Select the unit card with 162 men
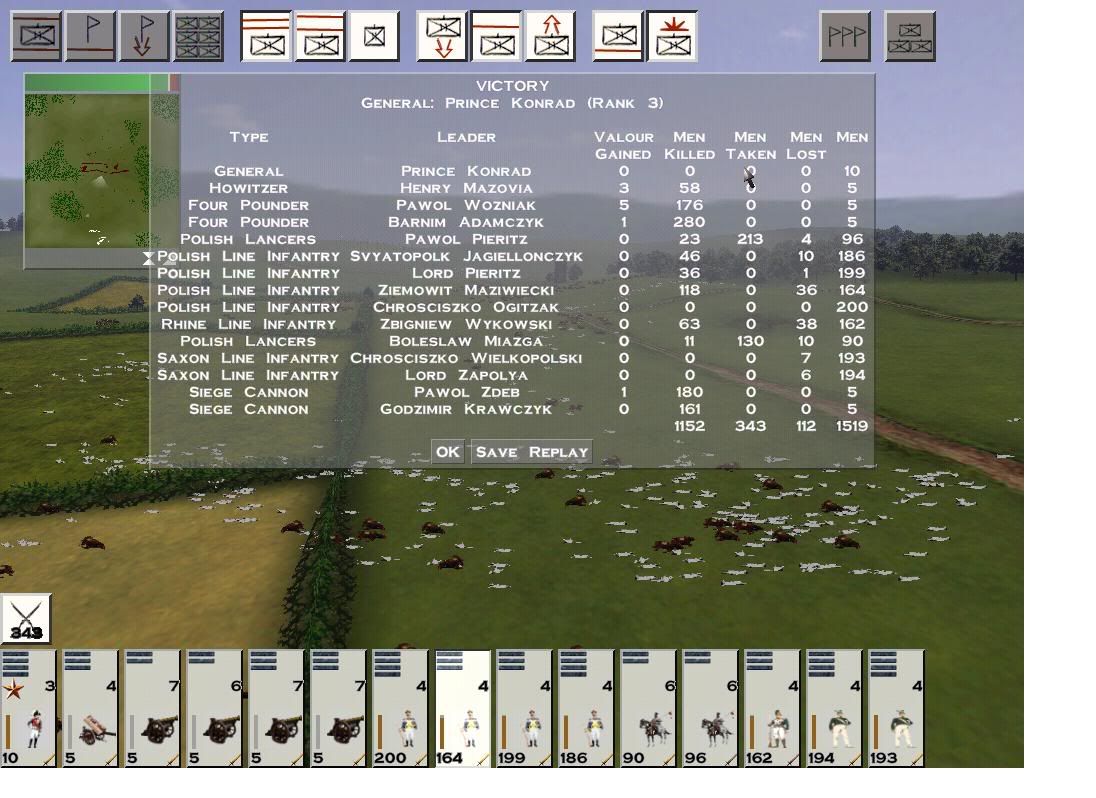 772,709
